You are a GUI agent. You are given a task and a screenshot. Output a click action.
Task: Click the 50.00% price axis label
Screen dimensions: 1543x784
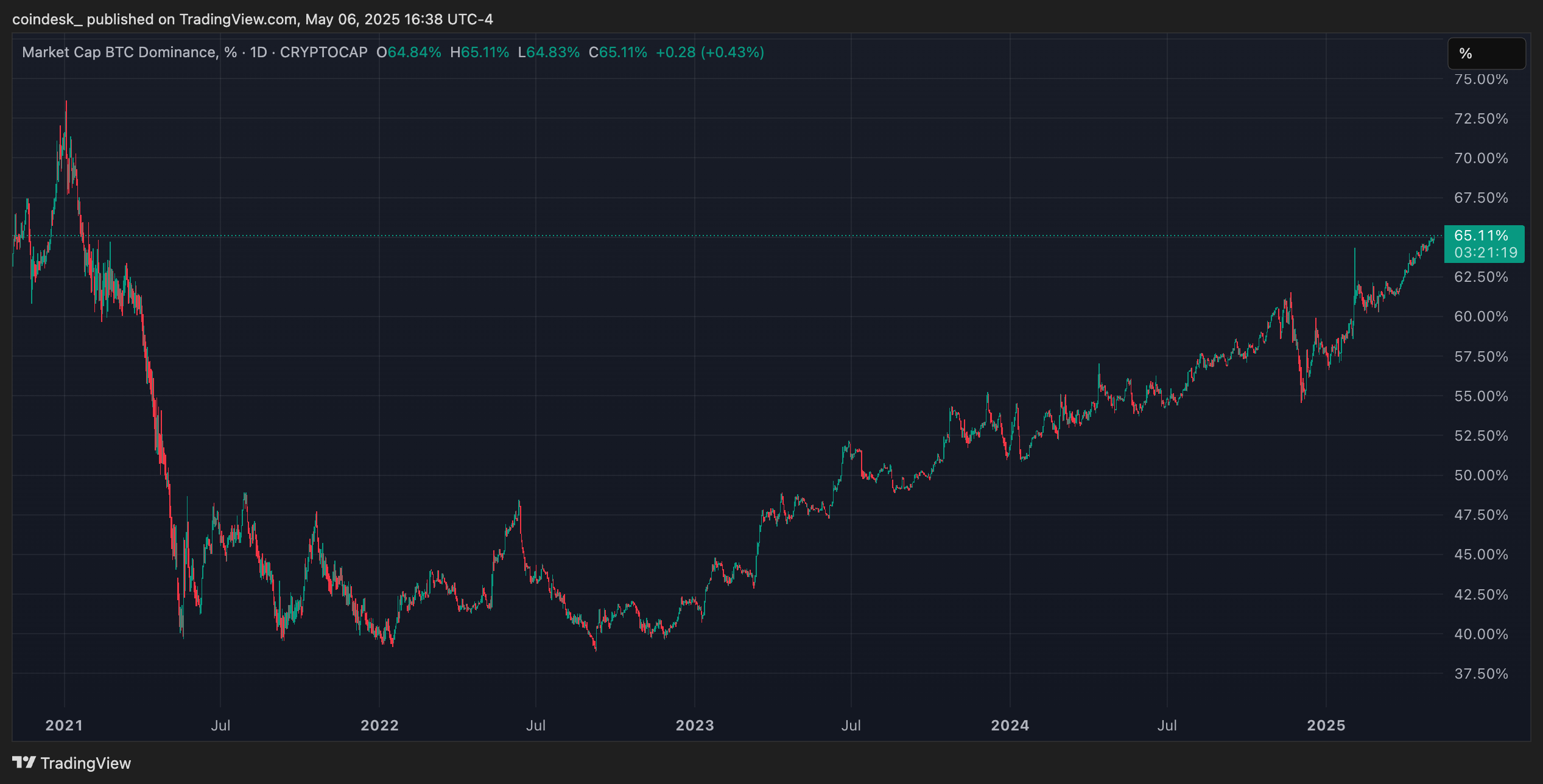[x=1481, y=475]
